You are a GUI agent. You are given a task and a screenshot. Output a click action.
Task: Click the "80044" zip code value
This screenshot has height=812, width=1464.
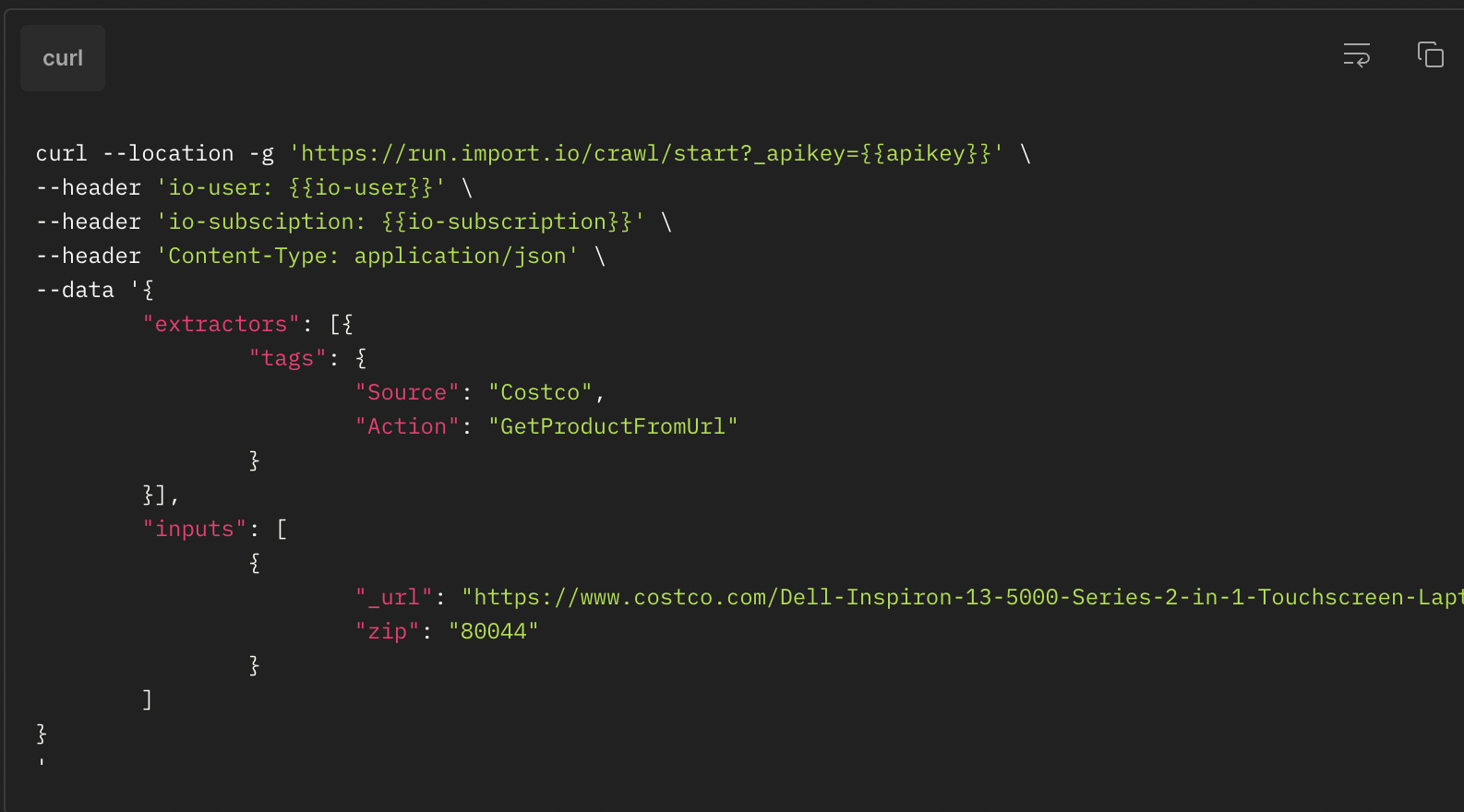[493, 631]
